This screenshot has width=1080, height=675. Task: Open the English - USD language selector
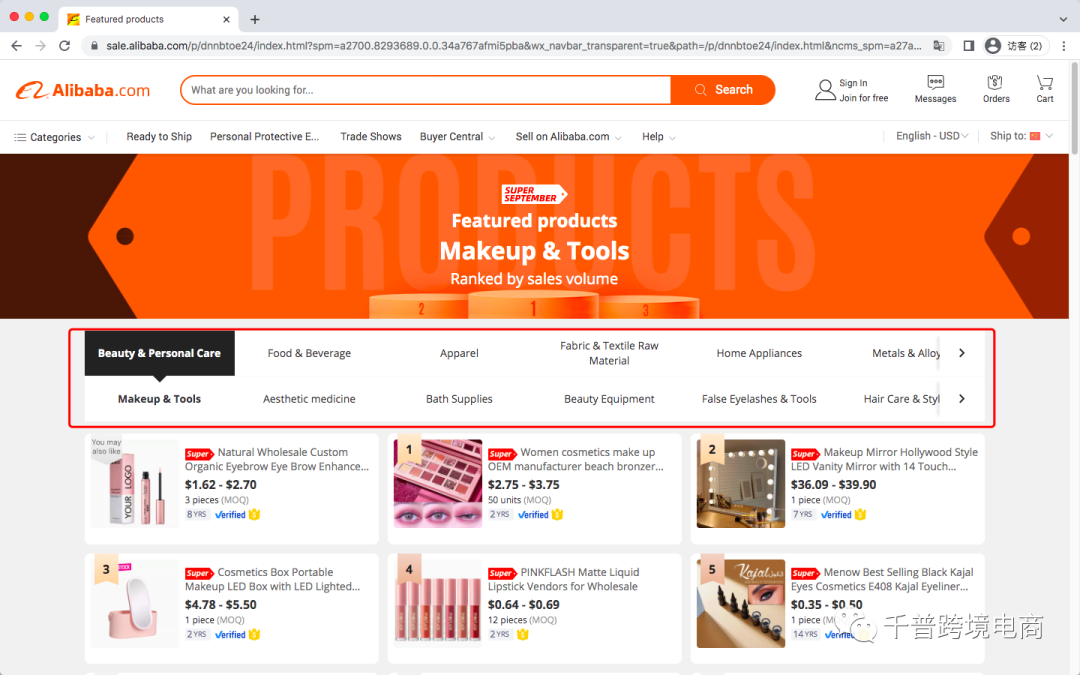click(x=932, y=136)
